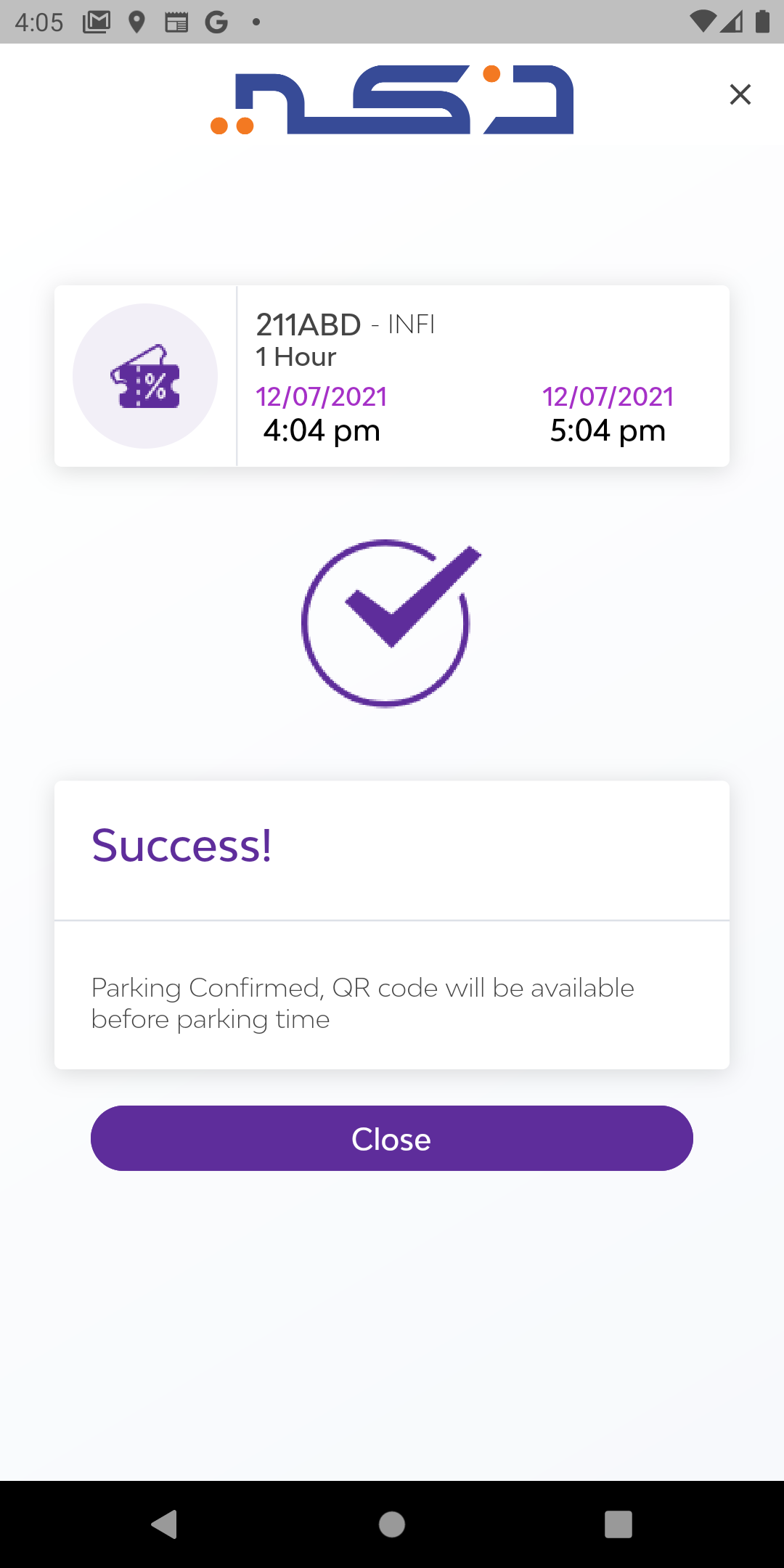The image size is (784, 1568).
Task: Tap the calendar notification status icon
Action: [176, 22]
